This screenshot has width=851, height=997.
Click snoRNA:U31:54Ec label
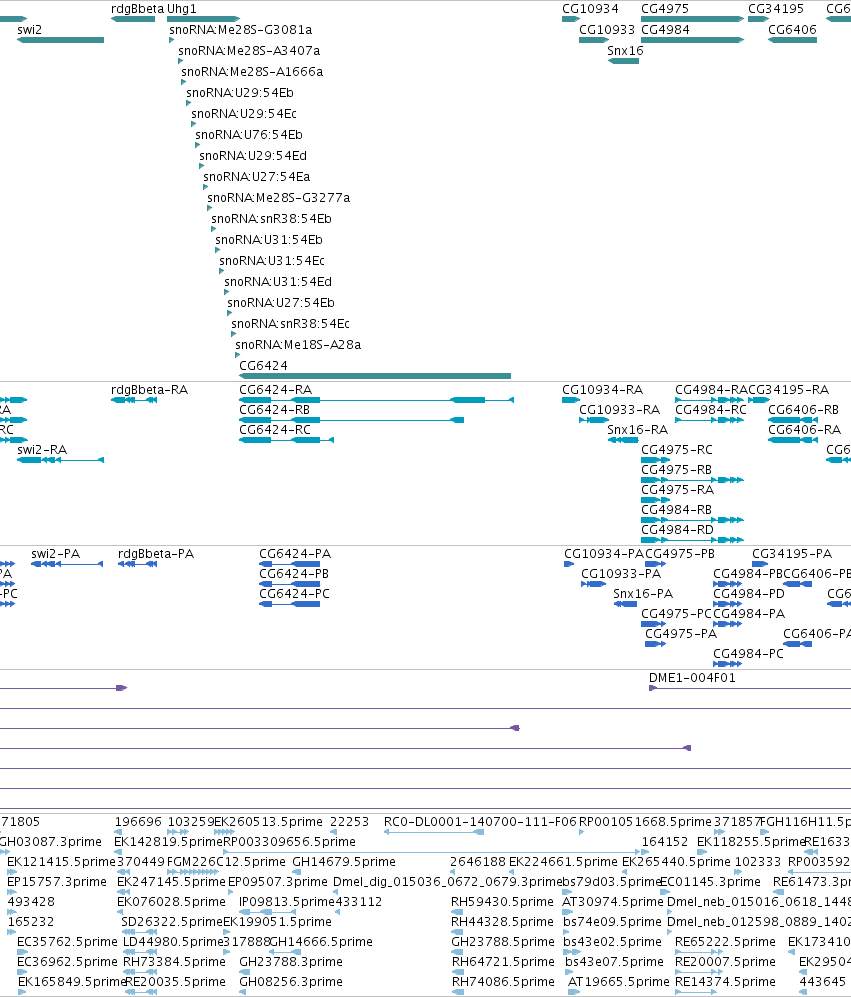[x=272, y=261]
